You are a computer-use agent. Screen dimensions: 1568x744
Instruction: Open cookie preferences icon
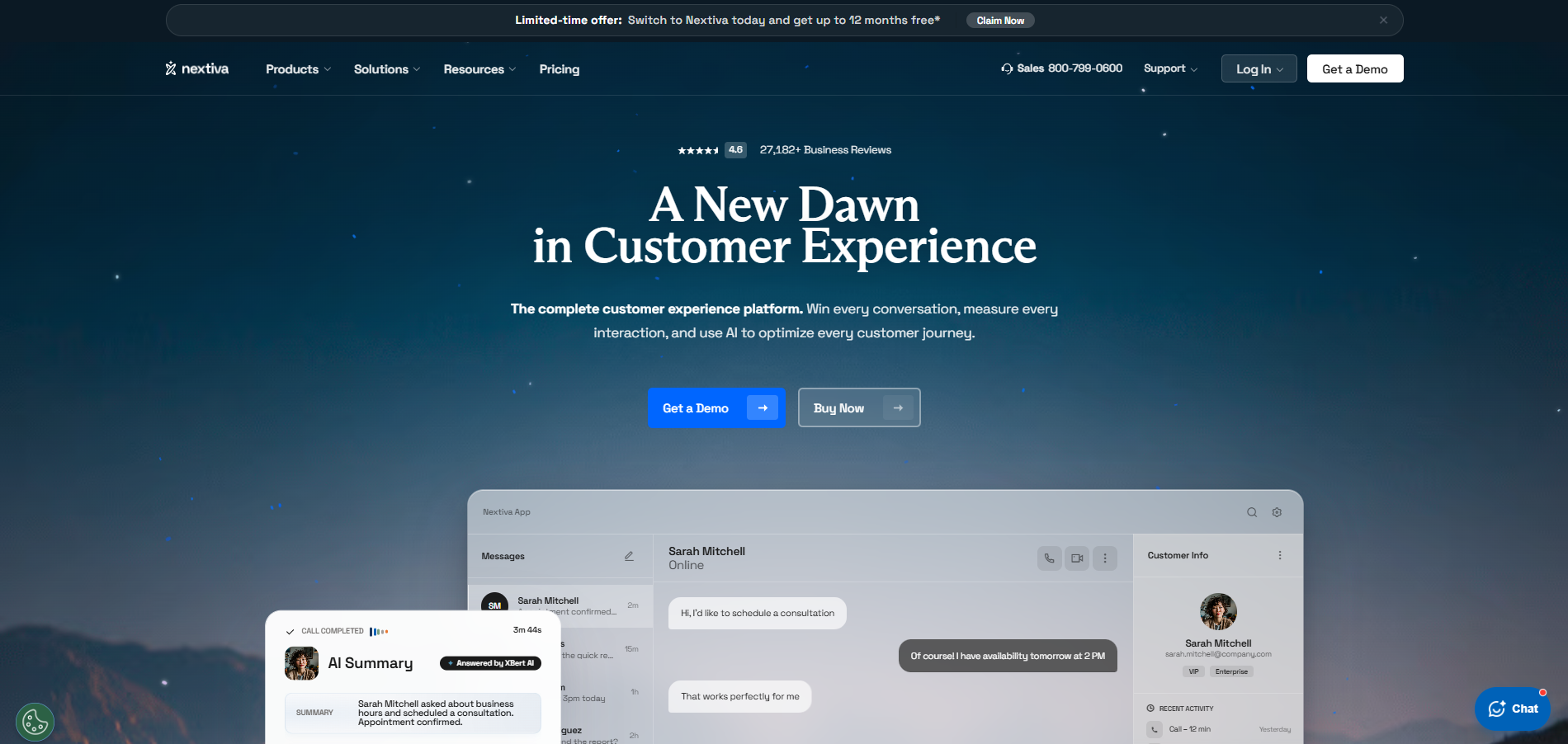35,723
